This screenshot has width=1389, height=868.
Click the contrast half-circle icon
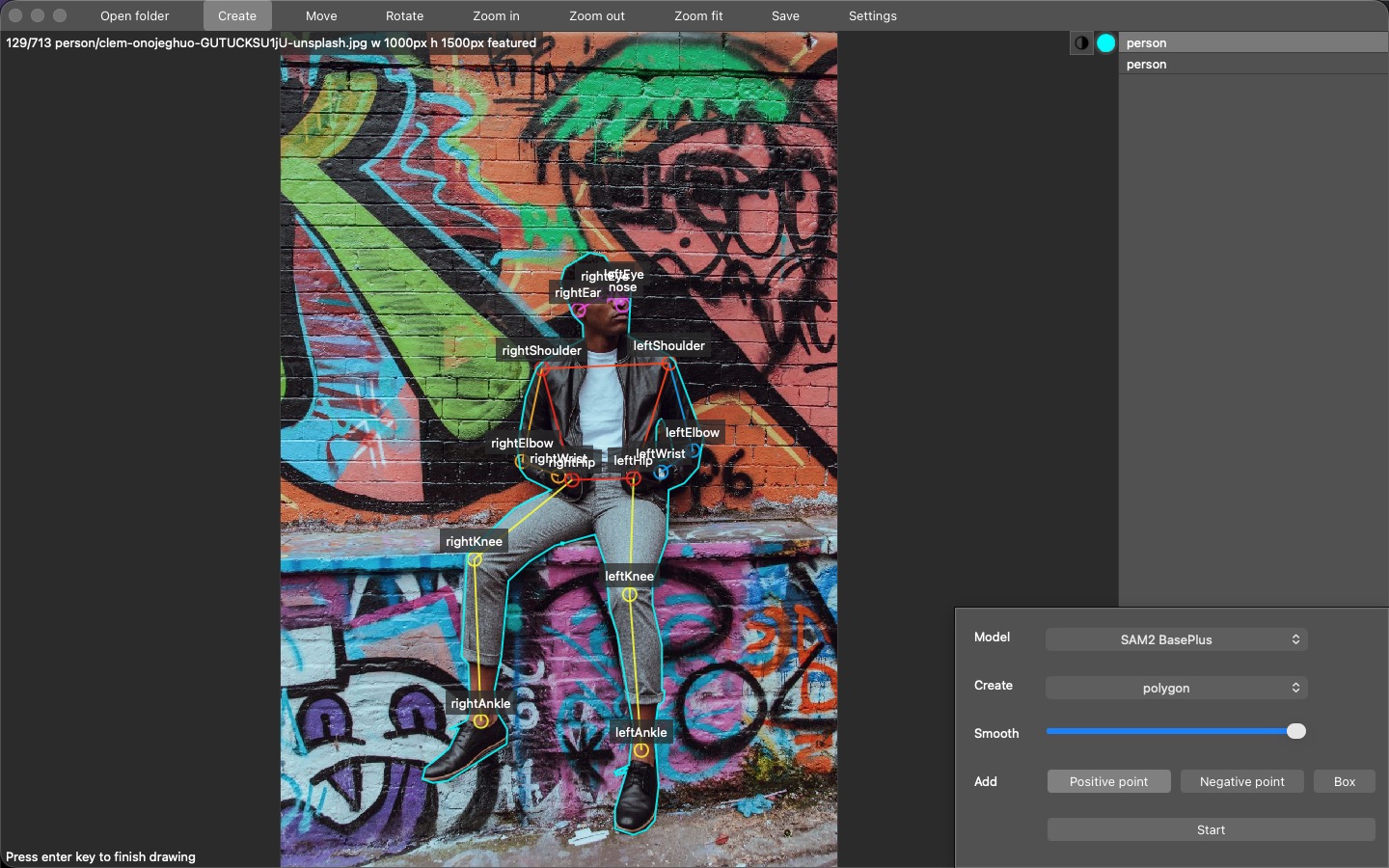point(1081,42)
